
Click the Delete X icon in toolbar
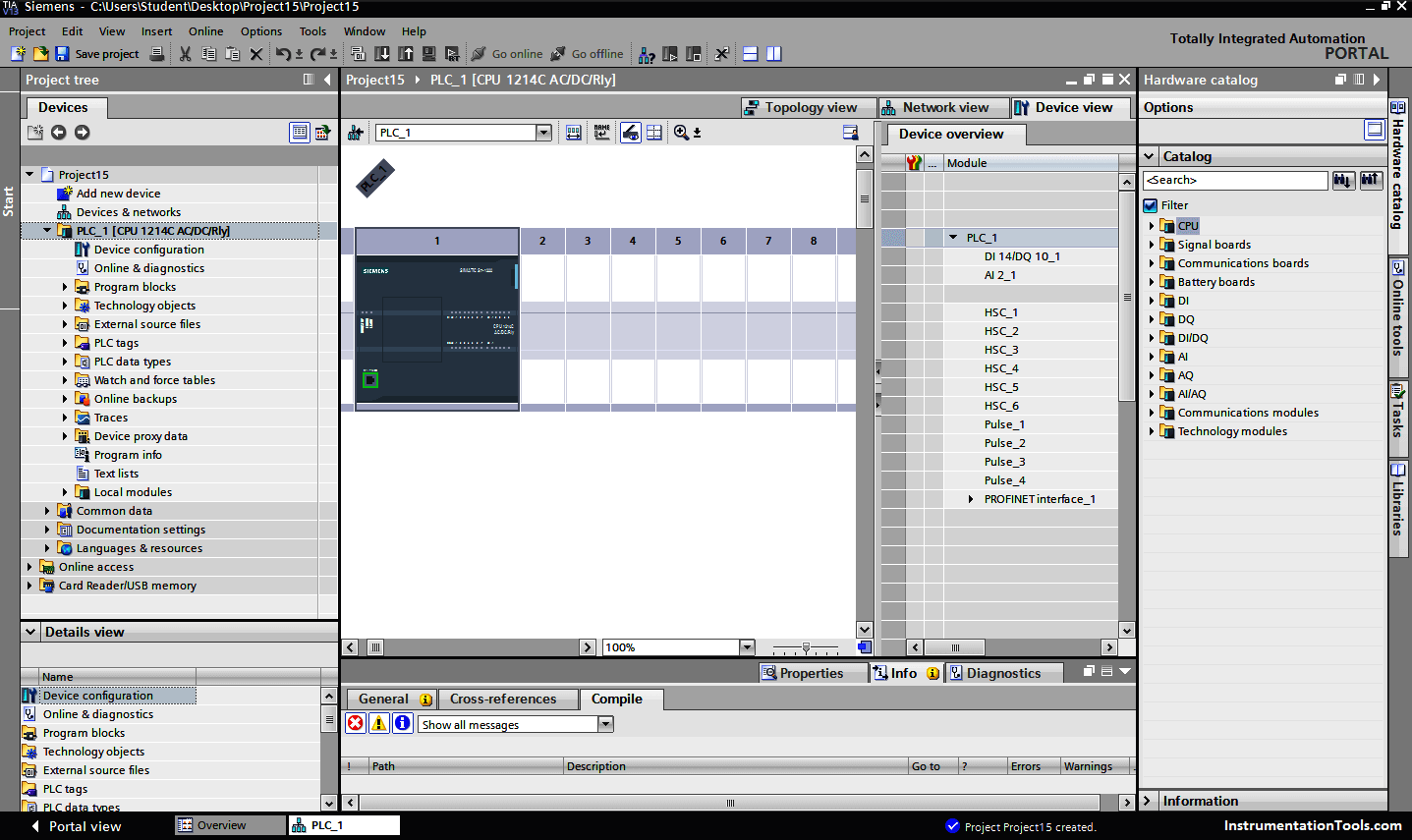coord(255,54)
